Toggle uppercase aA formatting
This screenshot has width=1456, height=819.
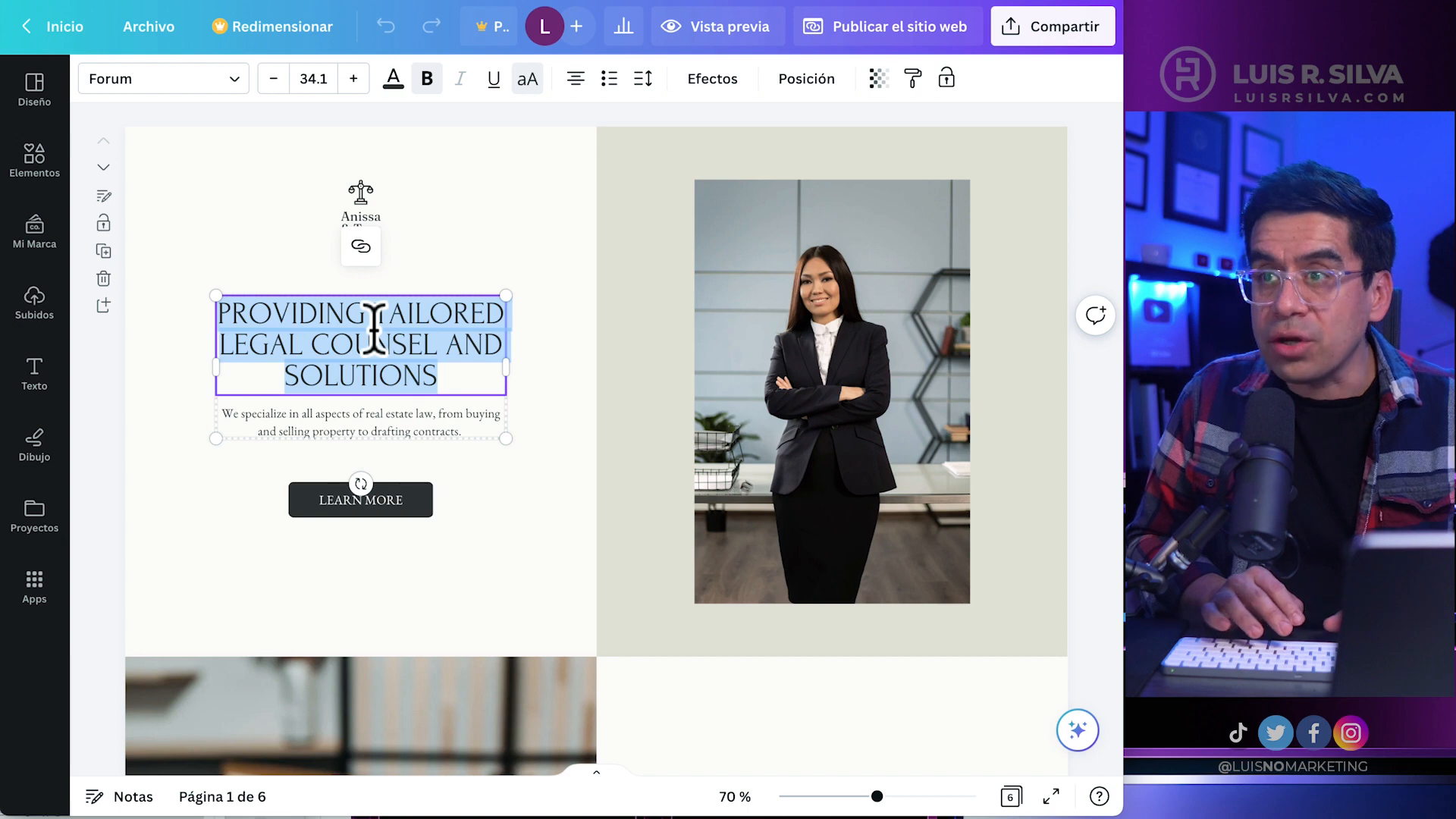point(527,78)
